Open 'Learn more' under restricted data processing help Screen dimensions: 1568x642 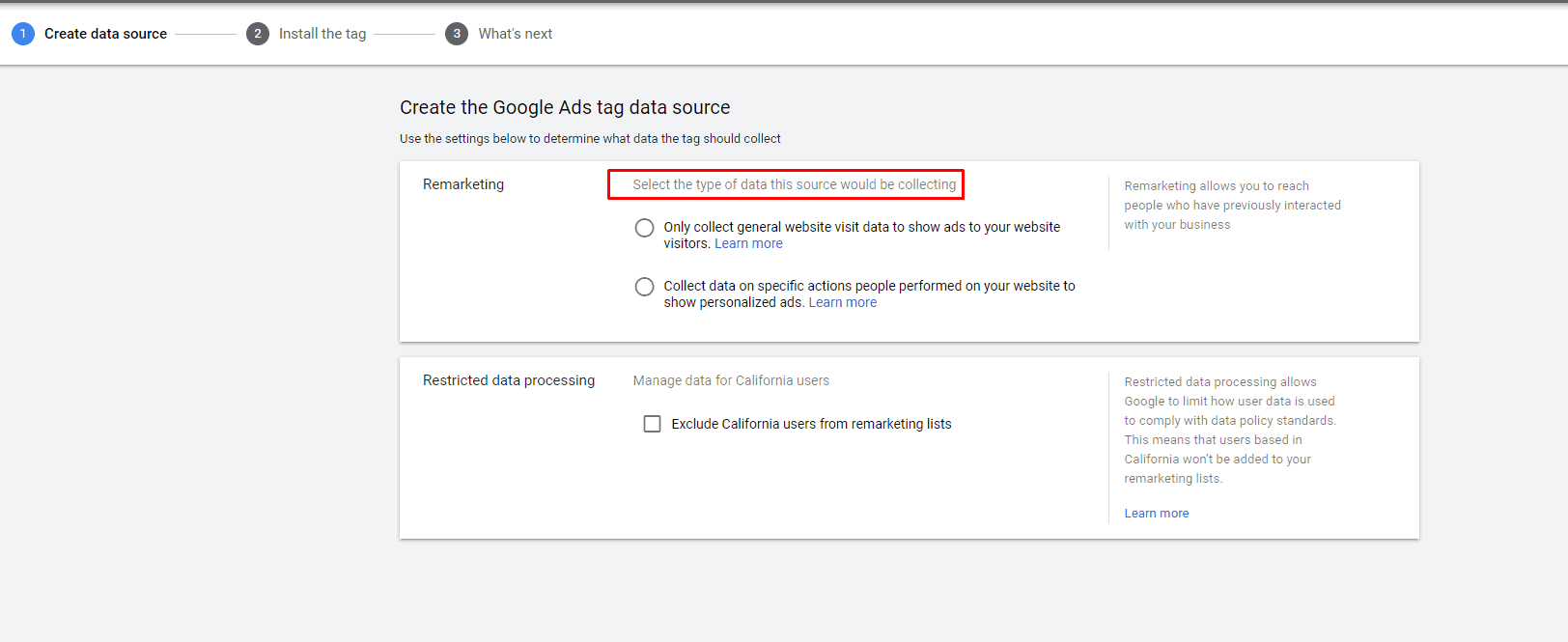(x=1157, y=514)
